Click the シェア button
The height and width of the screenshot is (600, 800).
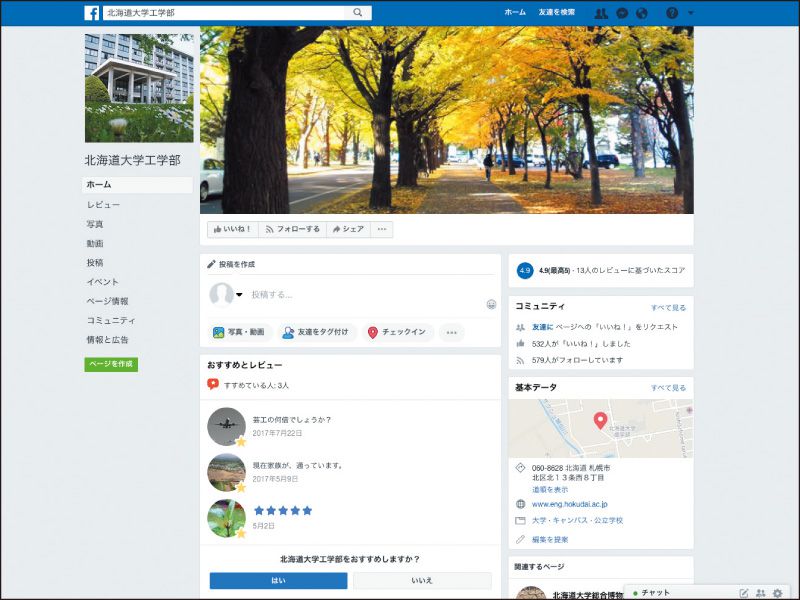coord(348,230)
